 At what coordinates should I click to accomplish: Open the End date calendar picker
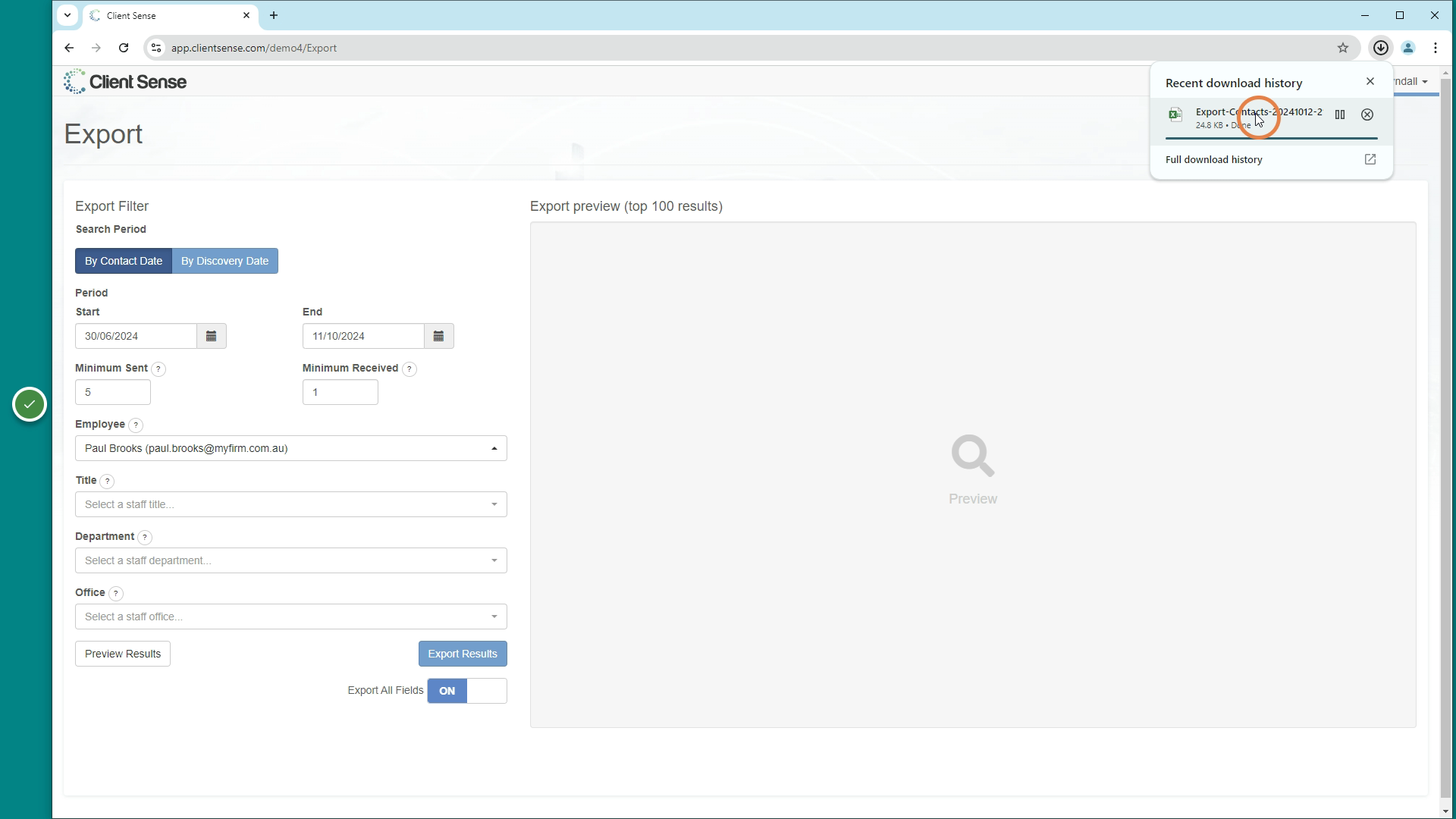pyautogui.click(x=439, y=336)
